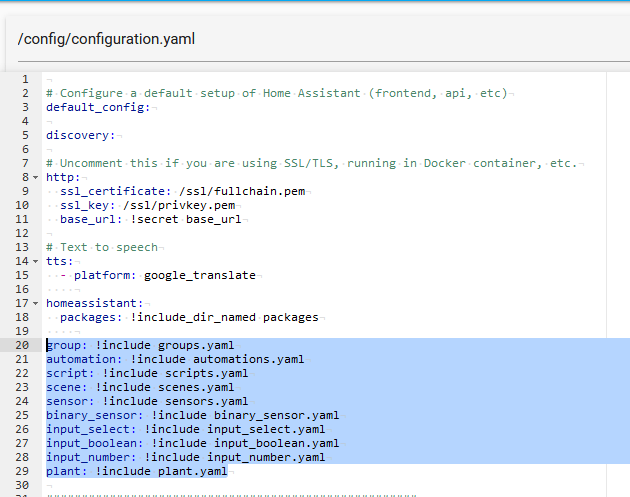Click the plant: include plant.yaml line
The height and width of the screenshot is (497, 630).
click(x=136, y=471)
